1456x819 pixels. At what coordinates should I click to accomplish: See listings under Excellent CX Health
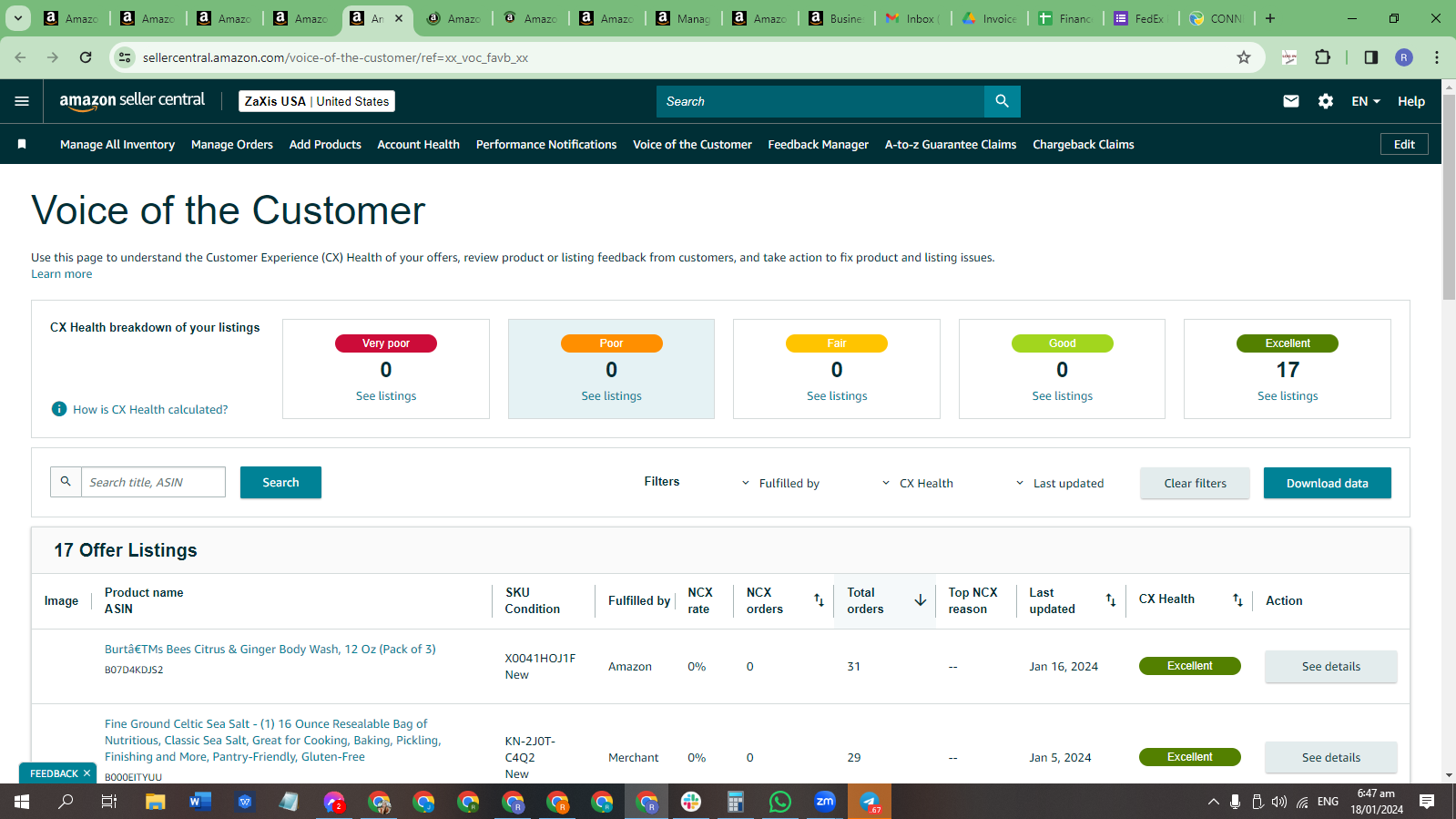[1288, 395]
